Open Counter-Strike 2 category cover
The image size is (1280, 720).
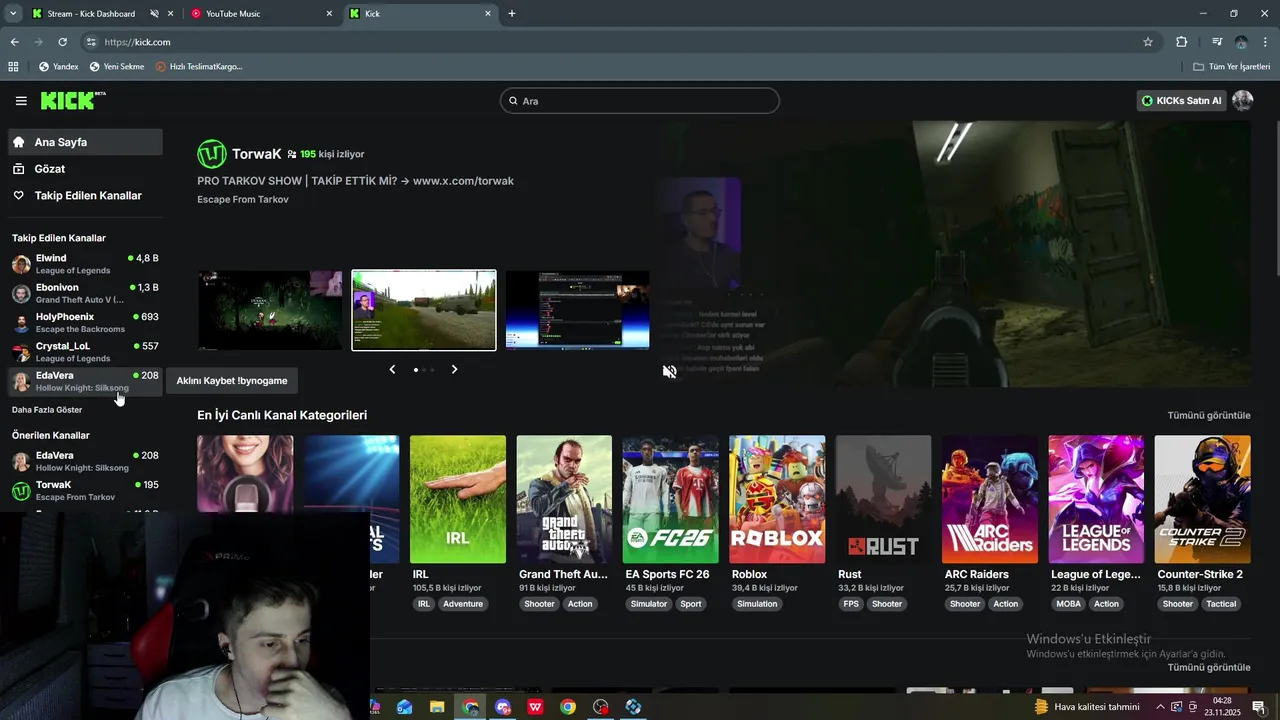click(1202, 499)
